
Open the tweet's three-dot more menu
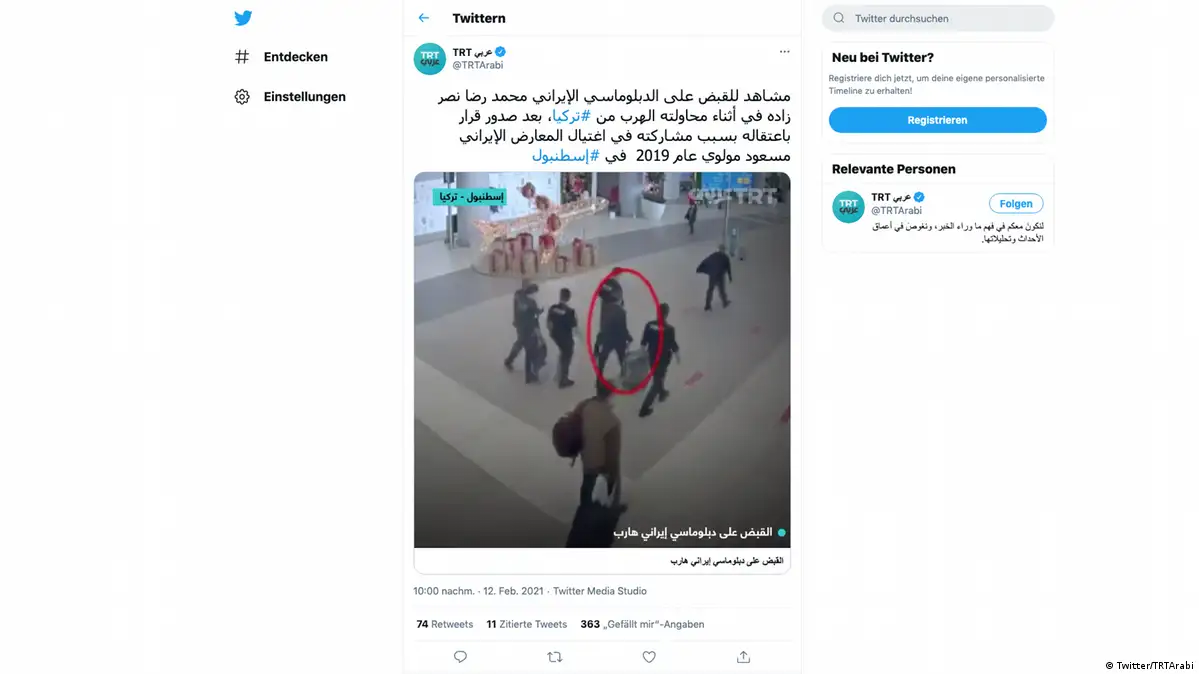click(x=785, y=51)
